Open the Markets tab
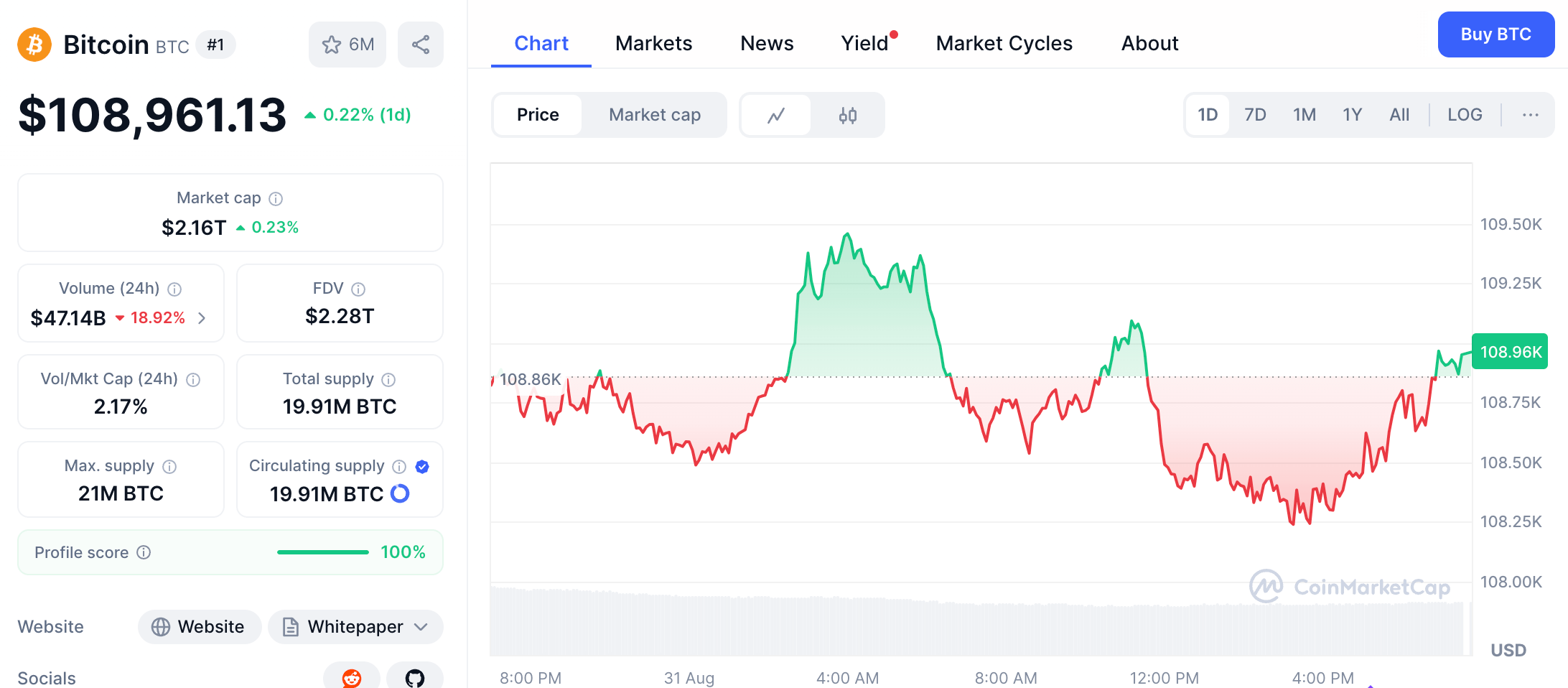Screen dimensions: 1568x688 point(654,44)
